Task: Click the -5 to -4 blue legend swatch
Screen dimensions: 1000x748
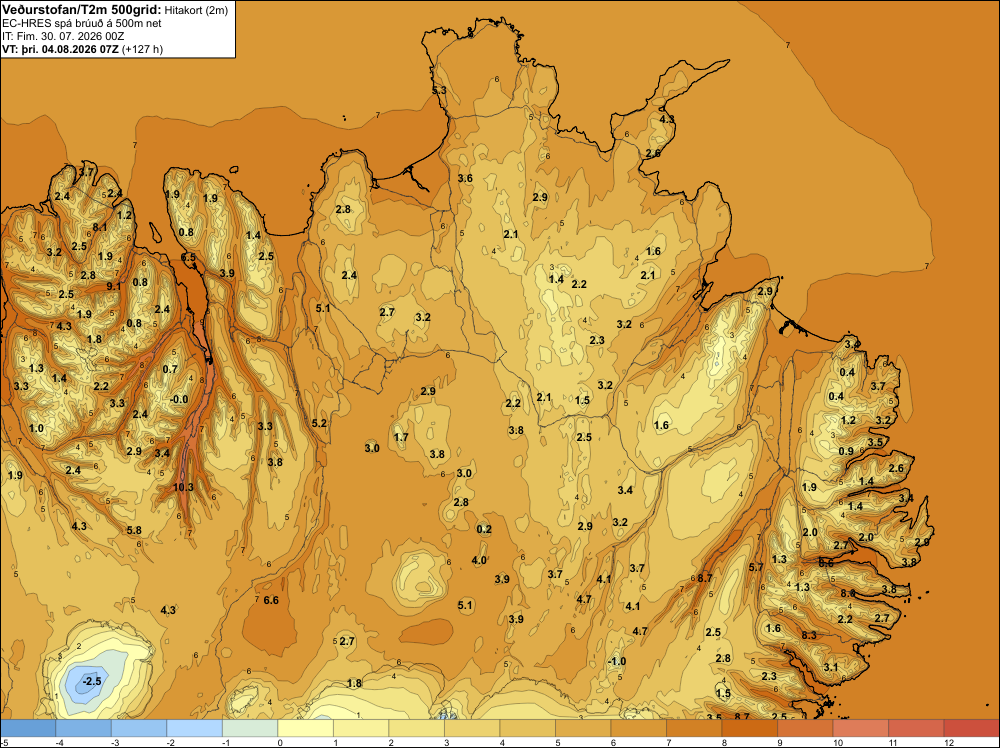Action: [x=28, y=727]
